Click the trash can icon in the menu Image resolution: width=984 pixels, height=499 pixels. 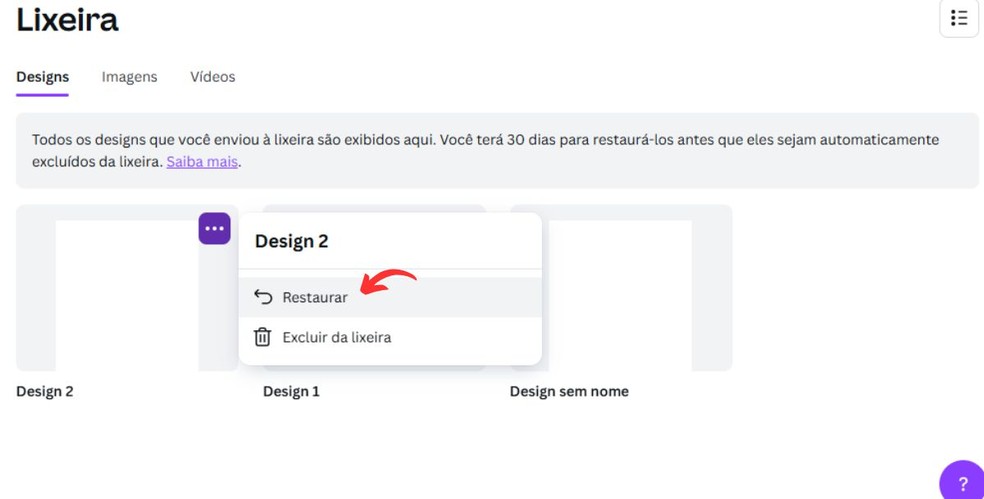262,337
